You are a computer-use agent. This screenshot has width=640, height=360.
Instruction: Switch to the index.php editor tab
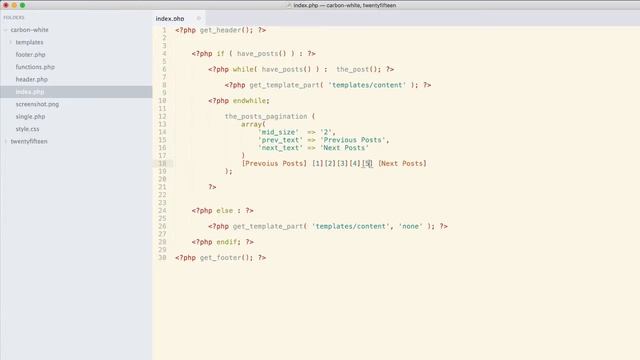pyautogui.click(x=170, y=19)
